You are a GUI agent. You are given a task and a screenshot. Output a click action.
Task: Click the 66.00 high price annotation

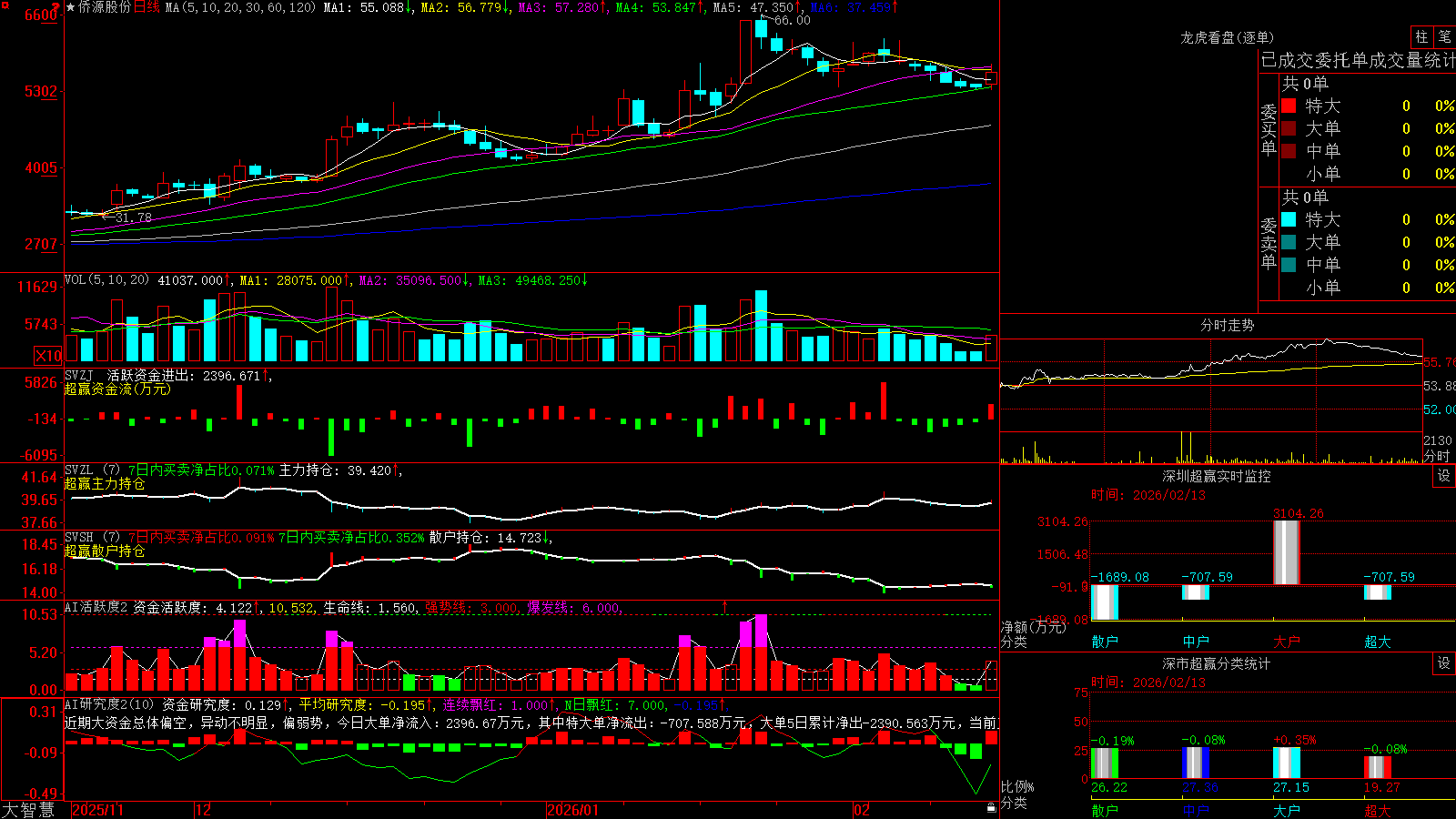tap(792, 20)
